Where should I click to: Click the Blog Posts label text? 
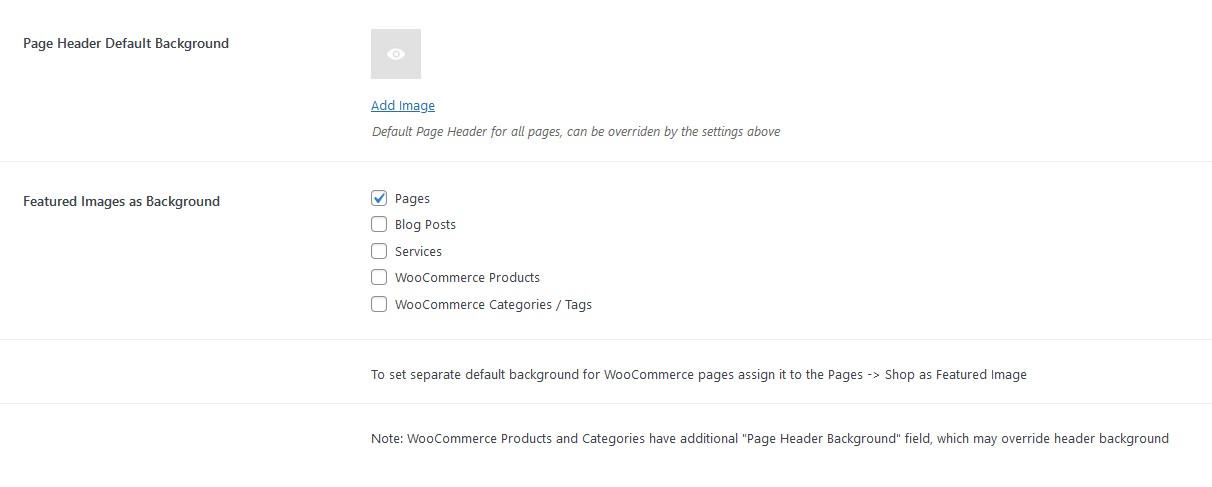[425, 225]
